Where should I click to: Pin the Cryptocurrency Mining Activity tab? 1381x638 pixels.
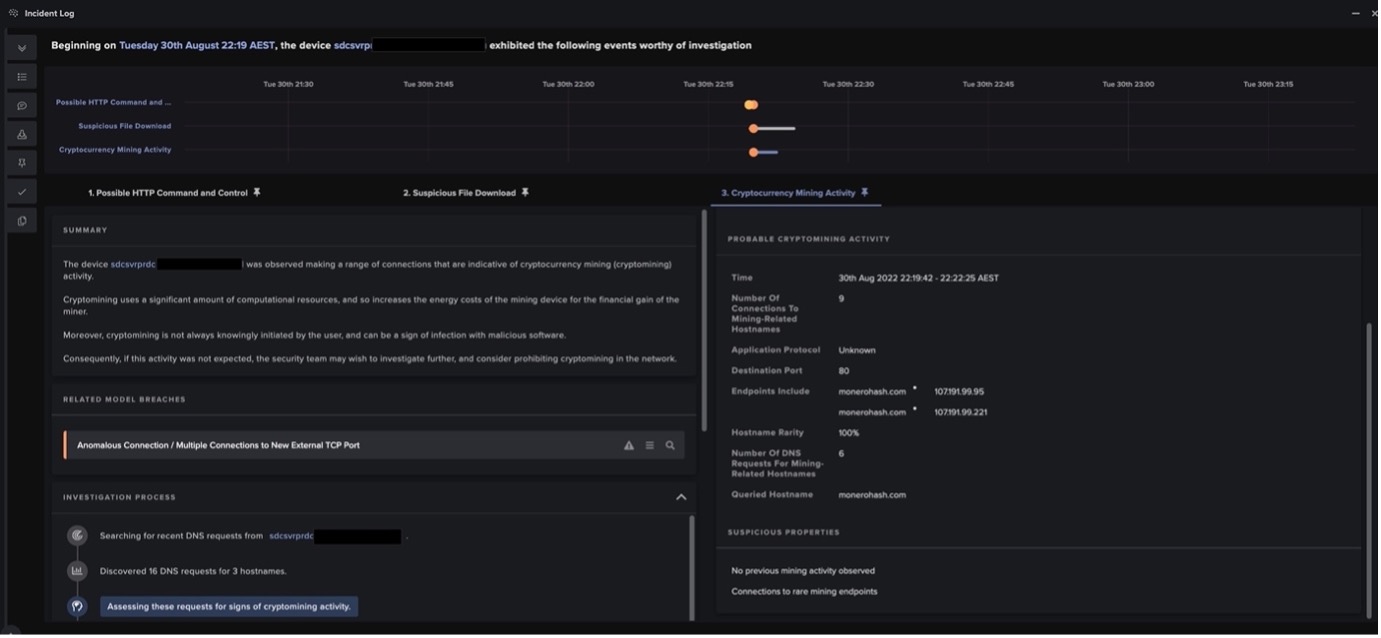pos(865,192)
